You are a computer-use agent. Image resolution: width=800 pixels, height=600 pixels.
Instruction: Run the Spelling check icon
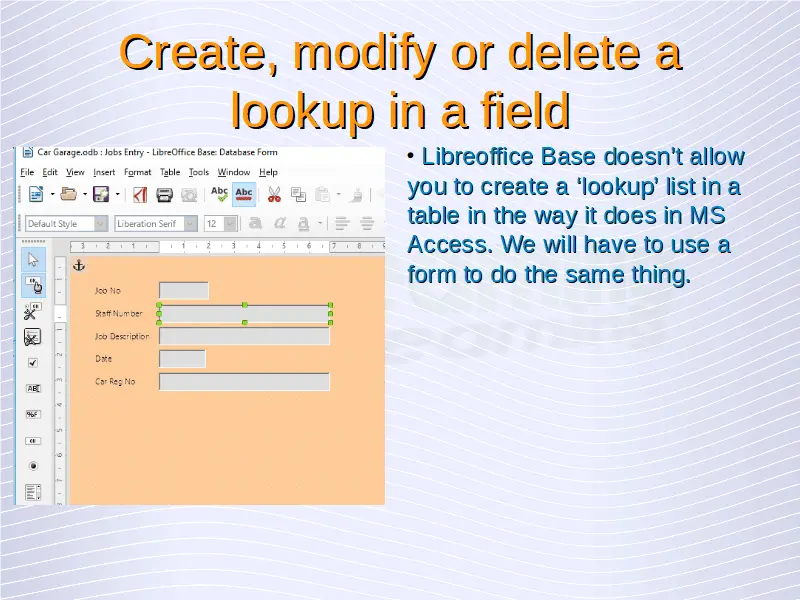219,194
